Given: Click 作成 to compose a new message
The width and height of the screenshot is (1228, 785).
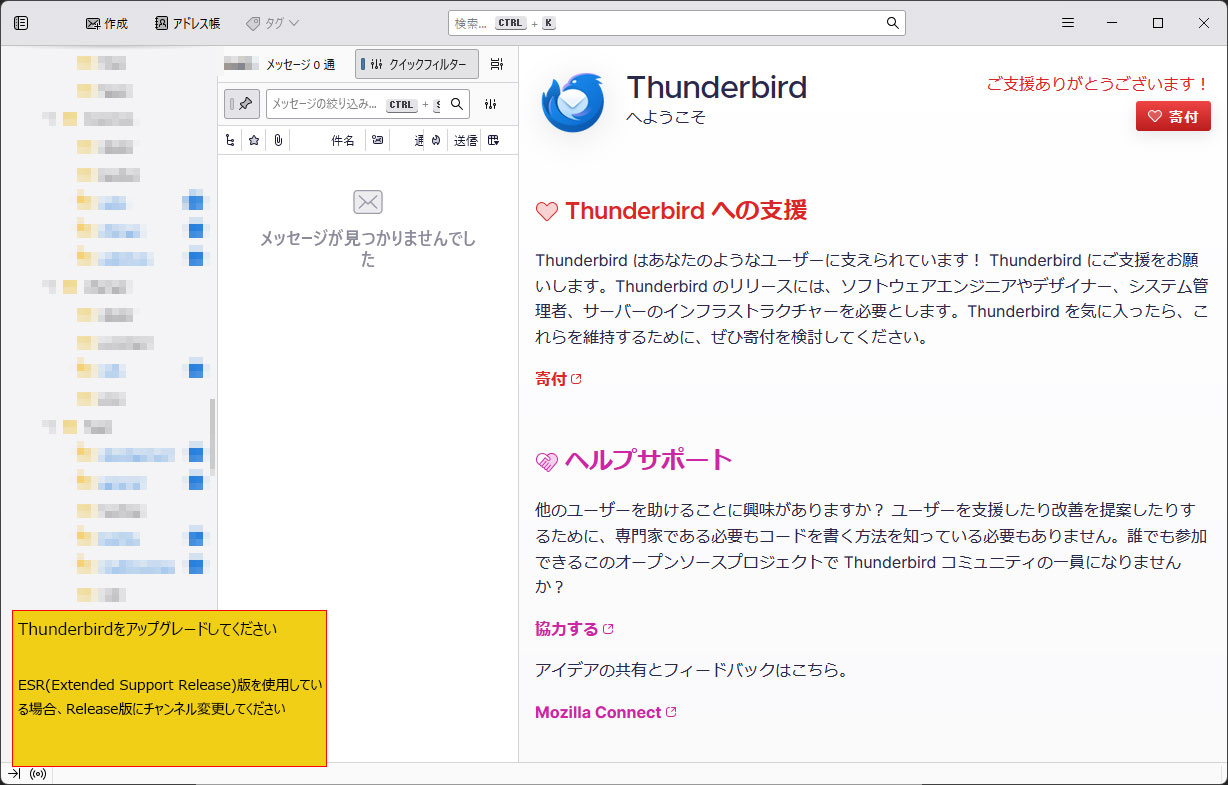Looking at the screenshot, I should (107, 23).
